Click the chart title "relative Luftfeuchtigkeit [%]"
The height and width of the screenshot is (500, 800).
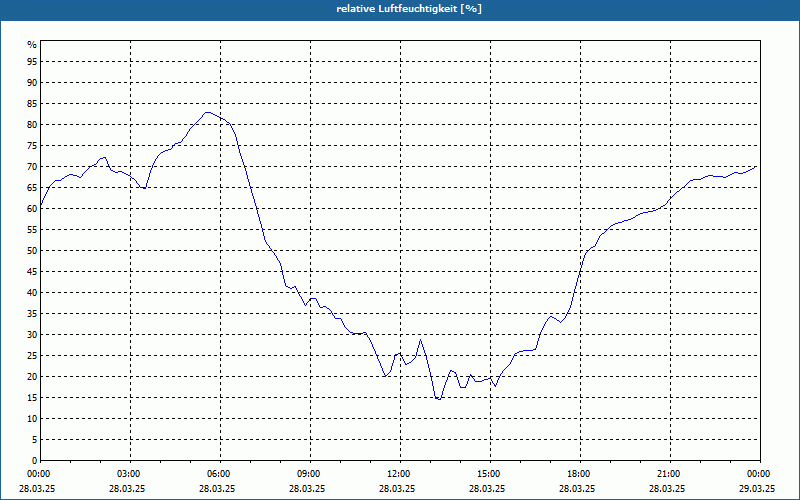(x=409, y=9)
